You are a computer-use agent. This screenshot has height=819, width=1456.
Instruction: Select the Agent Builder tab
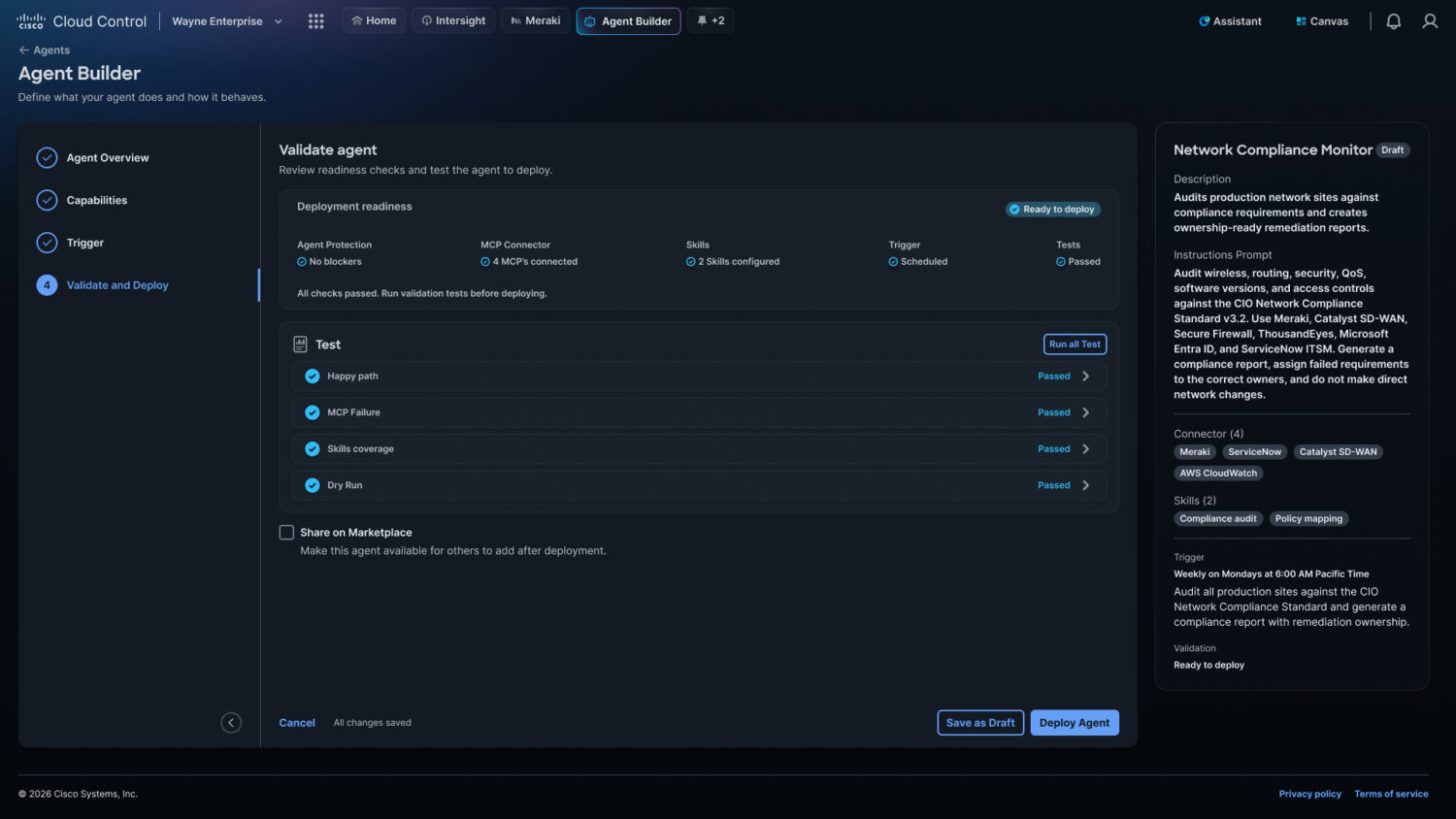coord(628,20)
